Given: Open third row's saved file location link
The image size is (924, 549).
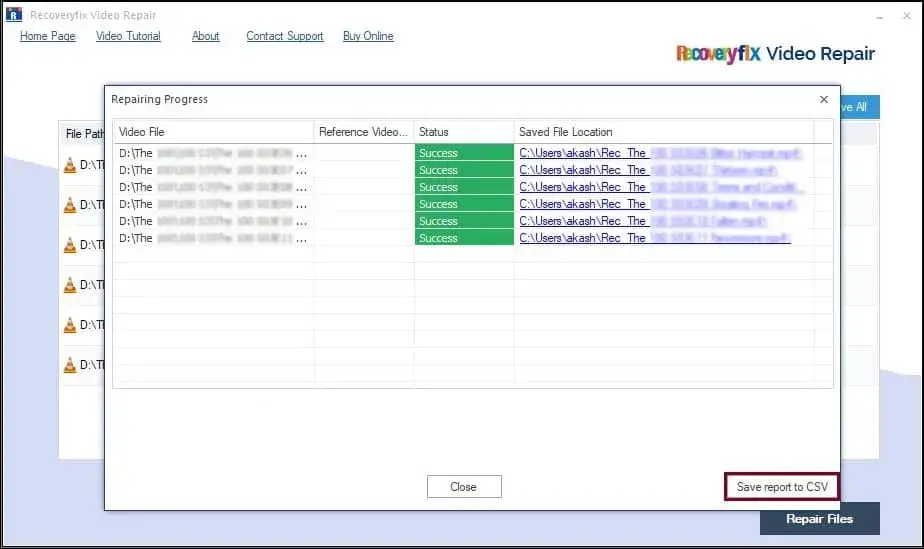Looking at the screenshot, I should pyautogui.click(x=661, y=187).
